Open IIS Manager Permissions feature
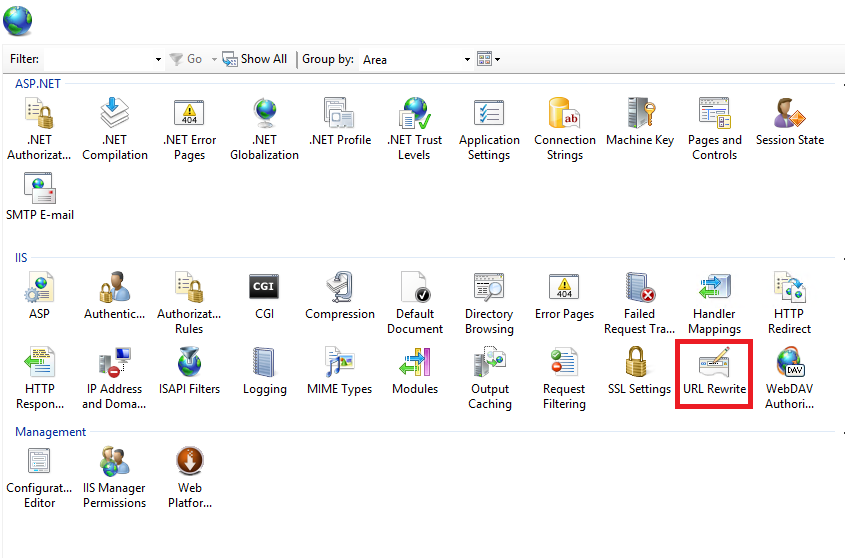The image size is (845, 558). (114, 478)
